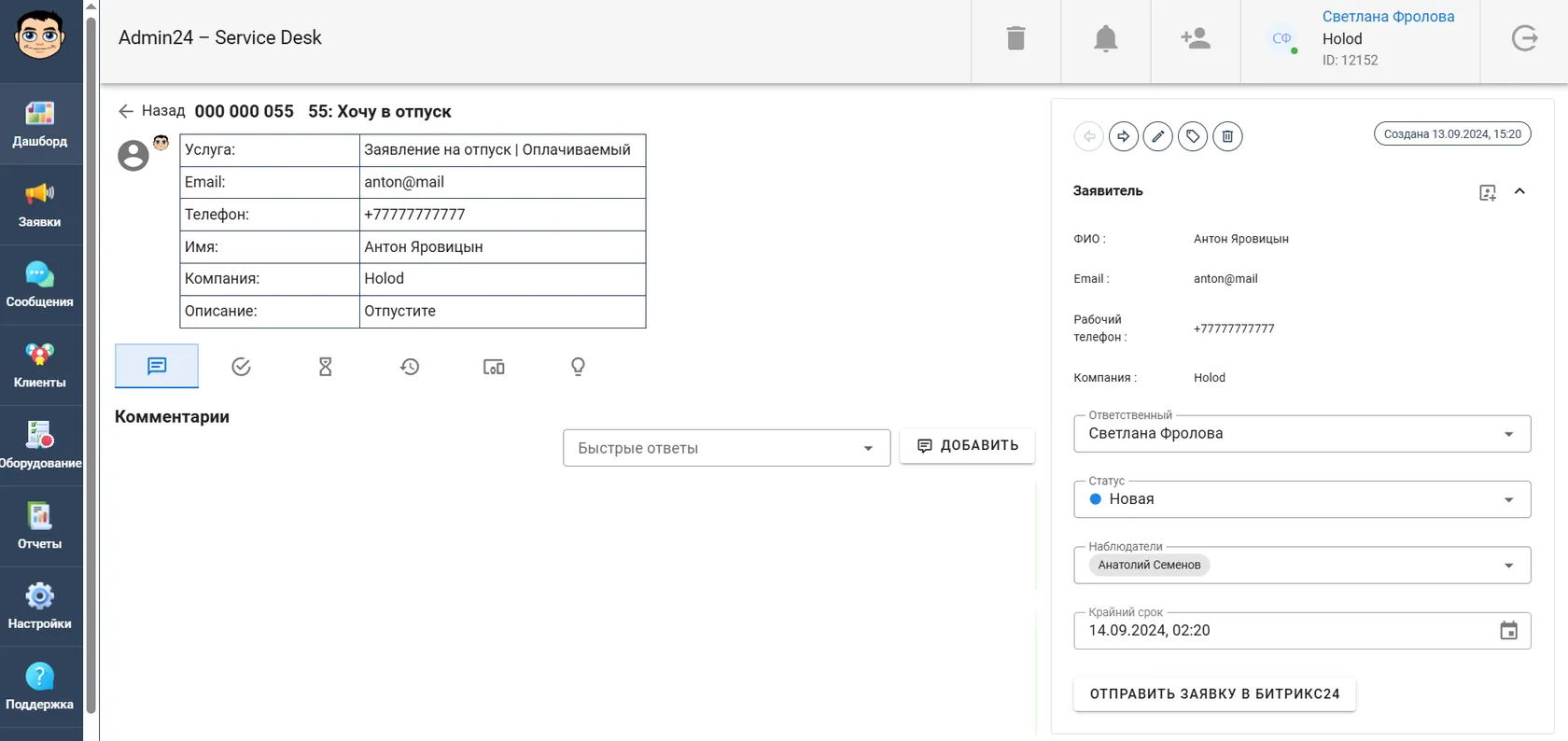Change the Статус dropdown from Новая
Image resolution: width=1568 pixels, height=741 pixels.
click(x=1302, y=499)
